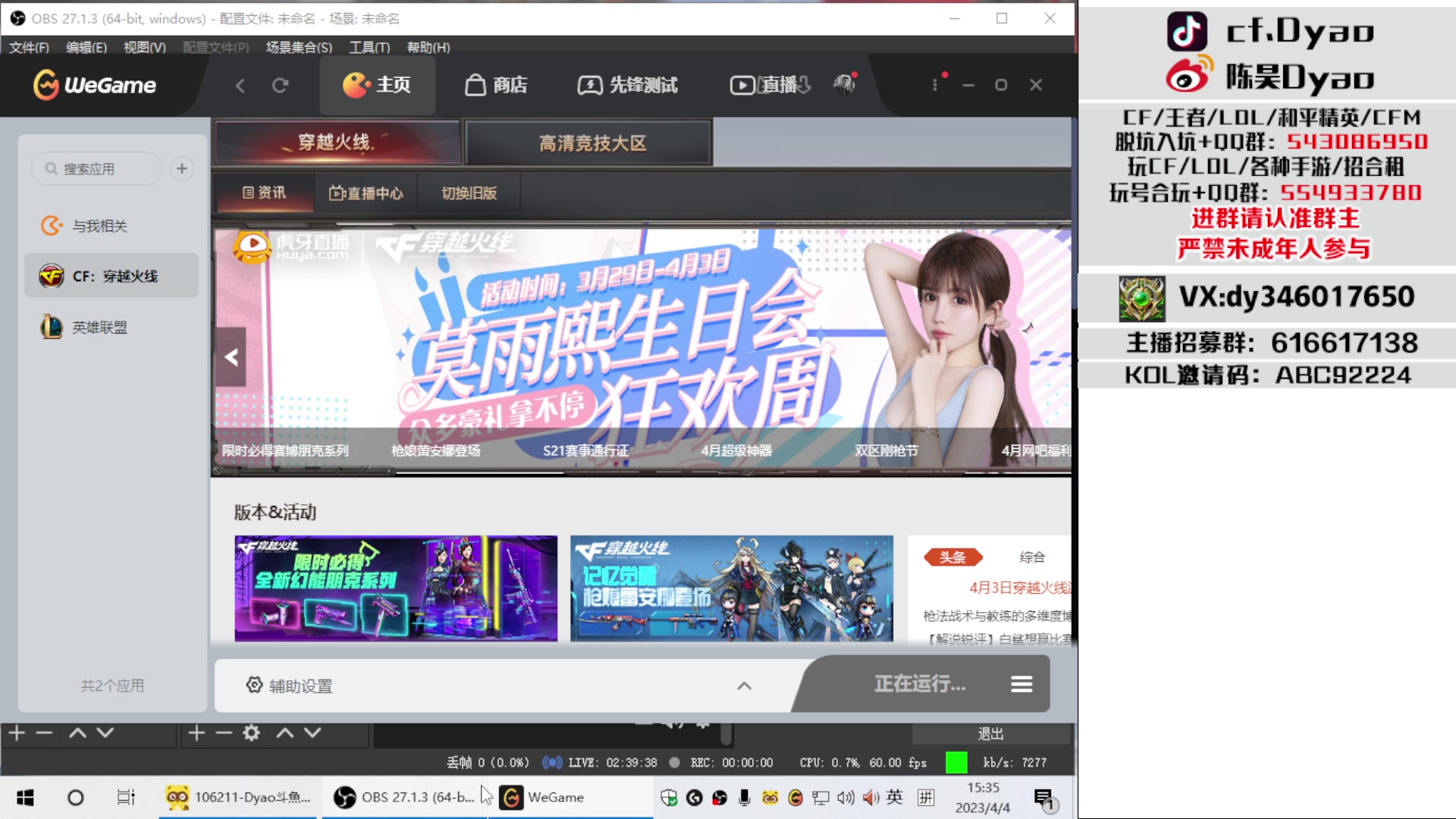Screen dimensions: 1456x819
Task: Add an app with the plus button
Action: pyautogui.click(x=182, y=168)
